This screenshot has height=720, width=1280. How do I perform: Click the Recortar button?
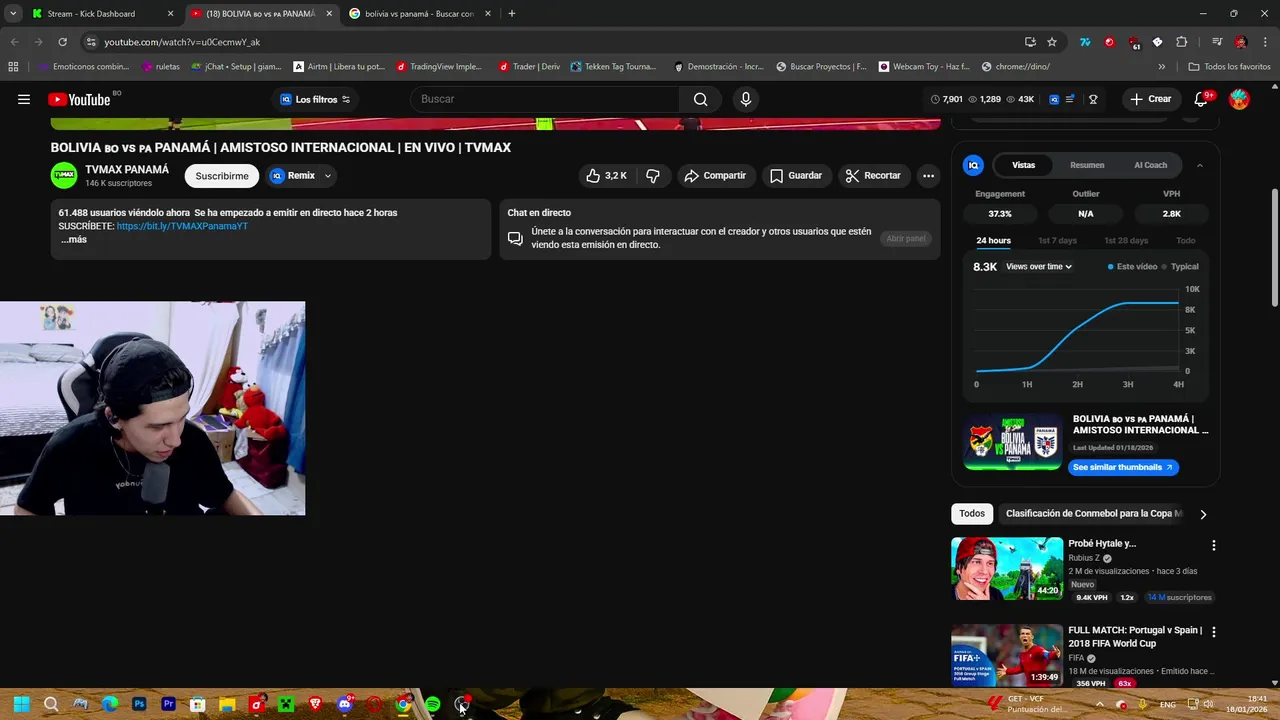[873, 176]
